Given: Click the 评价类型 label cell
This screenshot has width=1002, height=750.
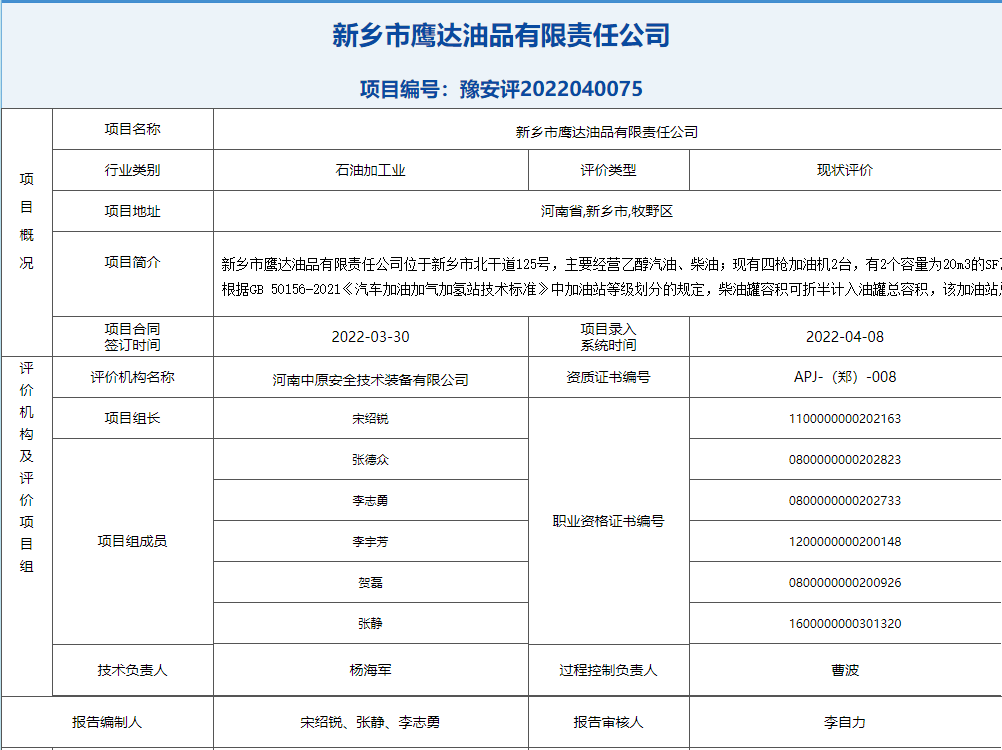Looking at the screenshot, I should click(608, 170).
